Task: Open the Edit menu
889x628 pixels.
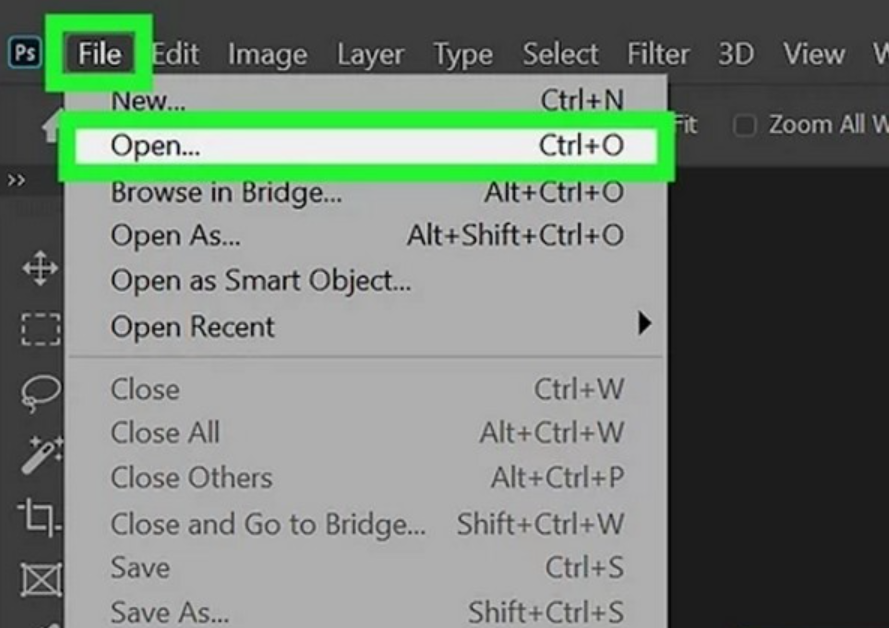Action: click(176, 54)
